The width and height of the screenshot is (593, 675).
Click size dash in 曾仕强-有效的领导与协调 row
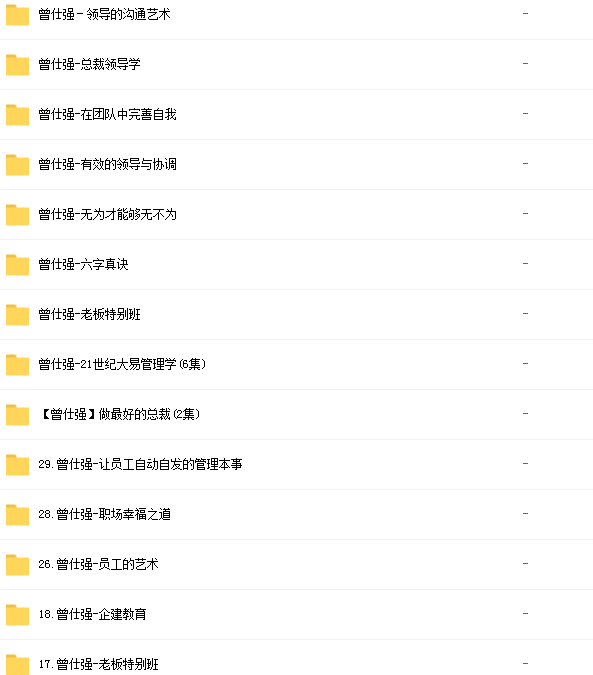tap(525, 164)
